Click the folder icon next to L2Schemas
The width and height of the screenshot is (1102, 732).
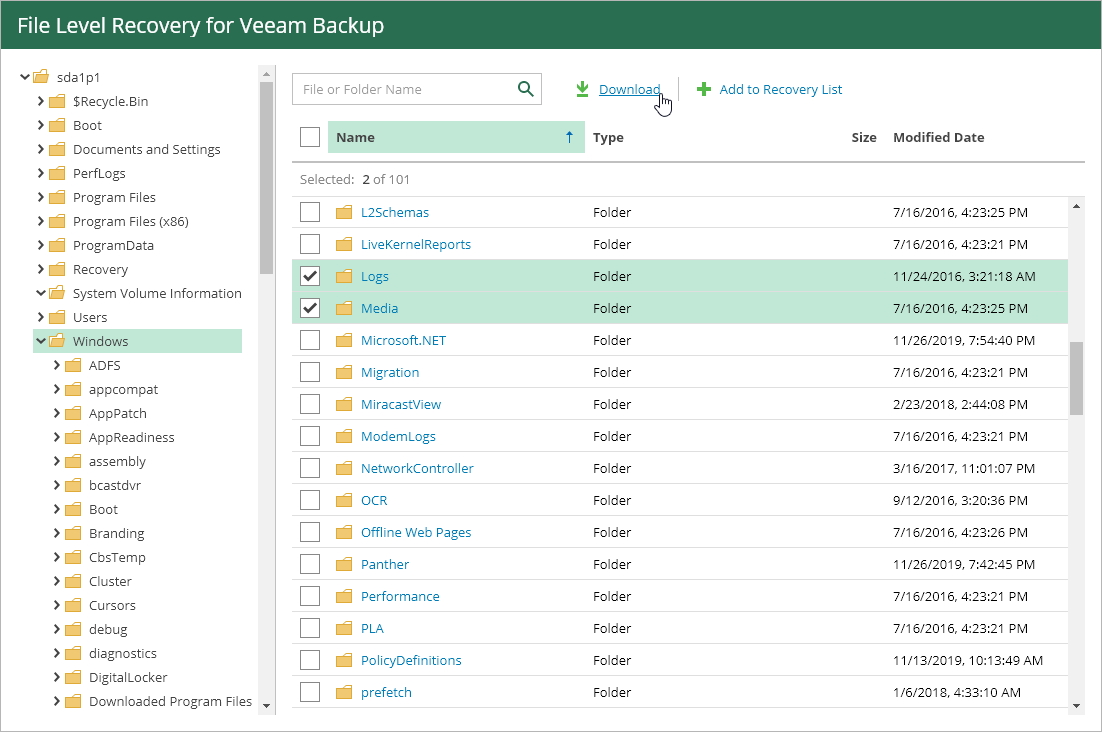coord(344,212)
